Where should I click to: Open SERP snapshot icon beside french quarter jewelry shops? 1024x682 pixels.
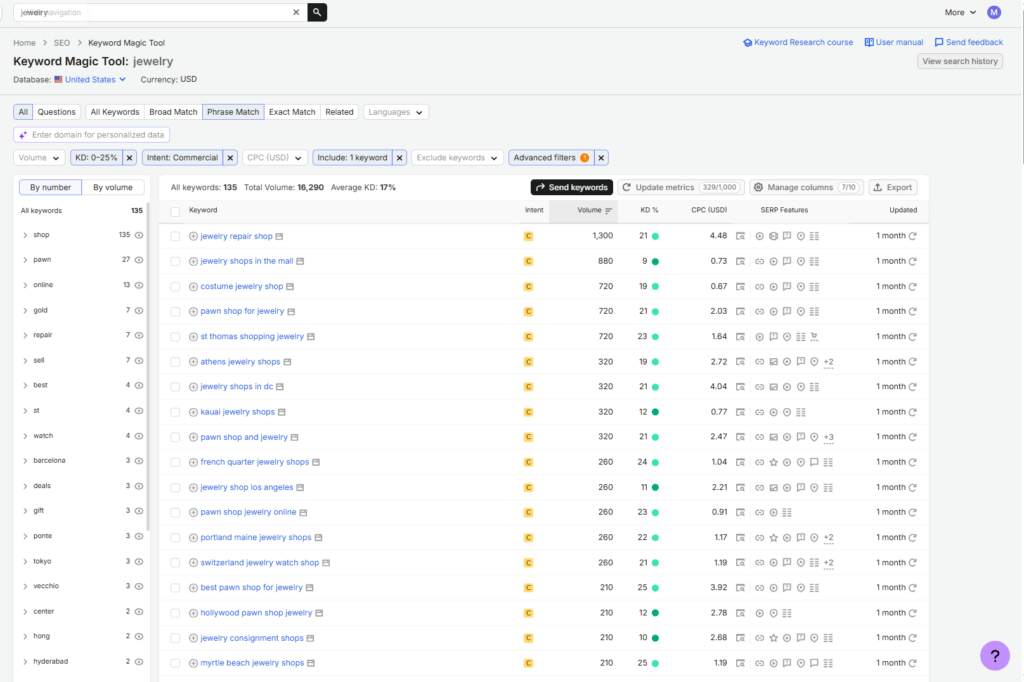click(316, 463)
